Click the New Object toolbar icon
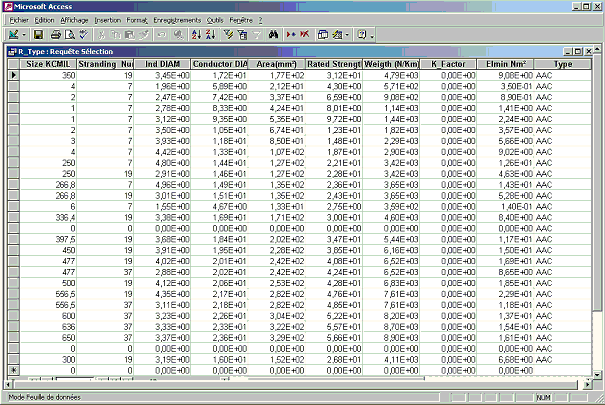 click(x=338, y=35)
